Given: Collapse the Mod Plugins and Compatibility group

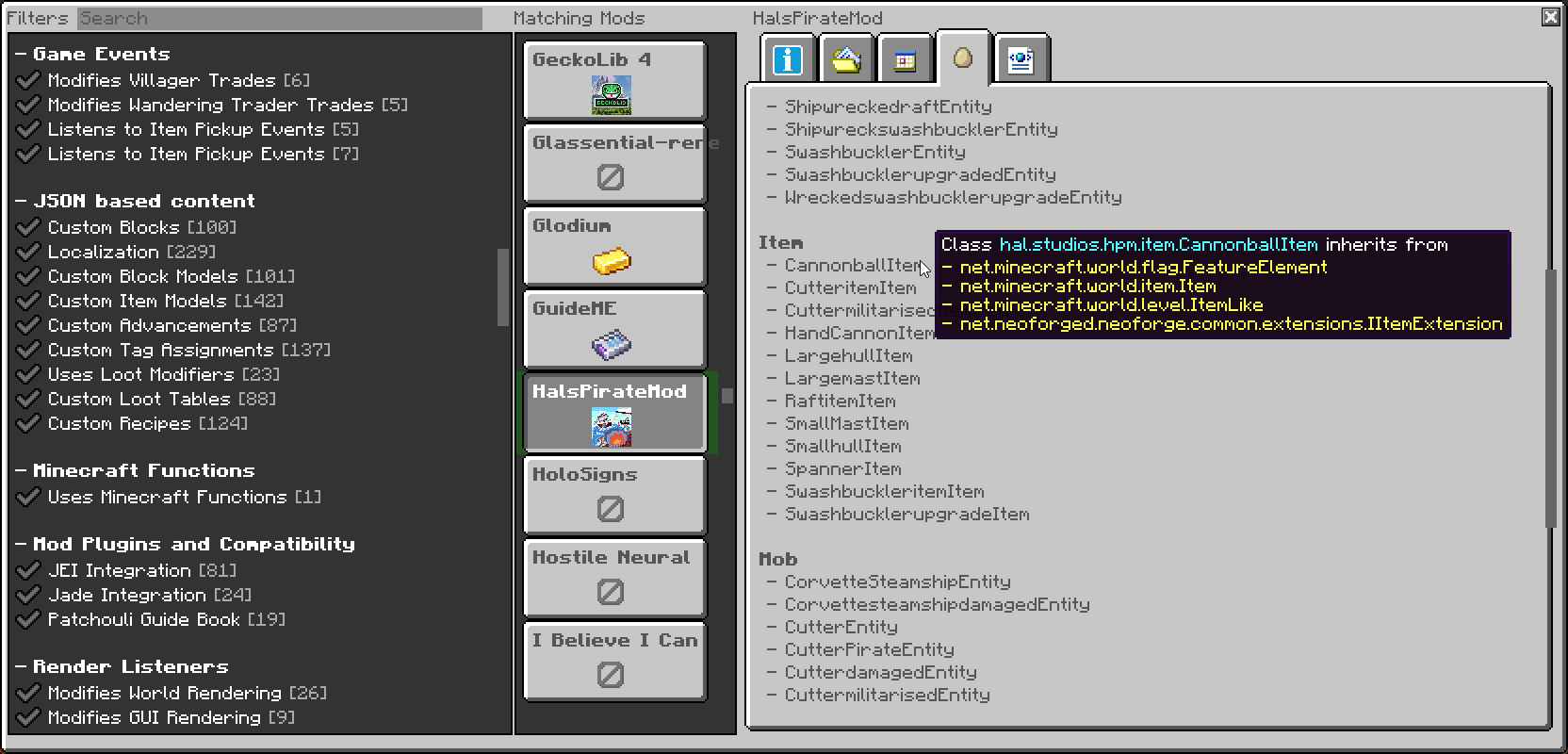Looking at the screenshot, I should pyautogui.click(x=21, y=545).
